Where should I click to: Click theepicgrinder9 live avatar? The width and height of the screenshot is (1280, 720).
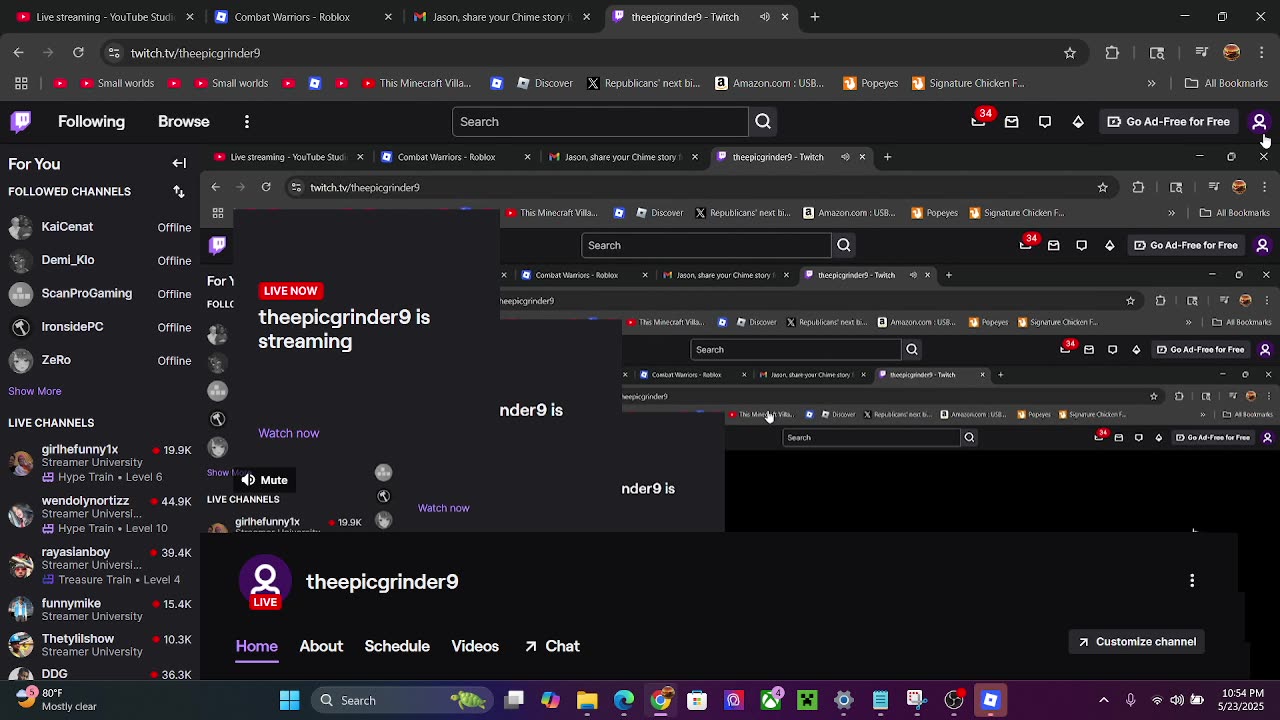coord(265,581)
